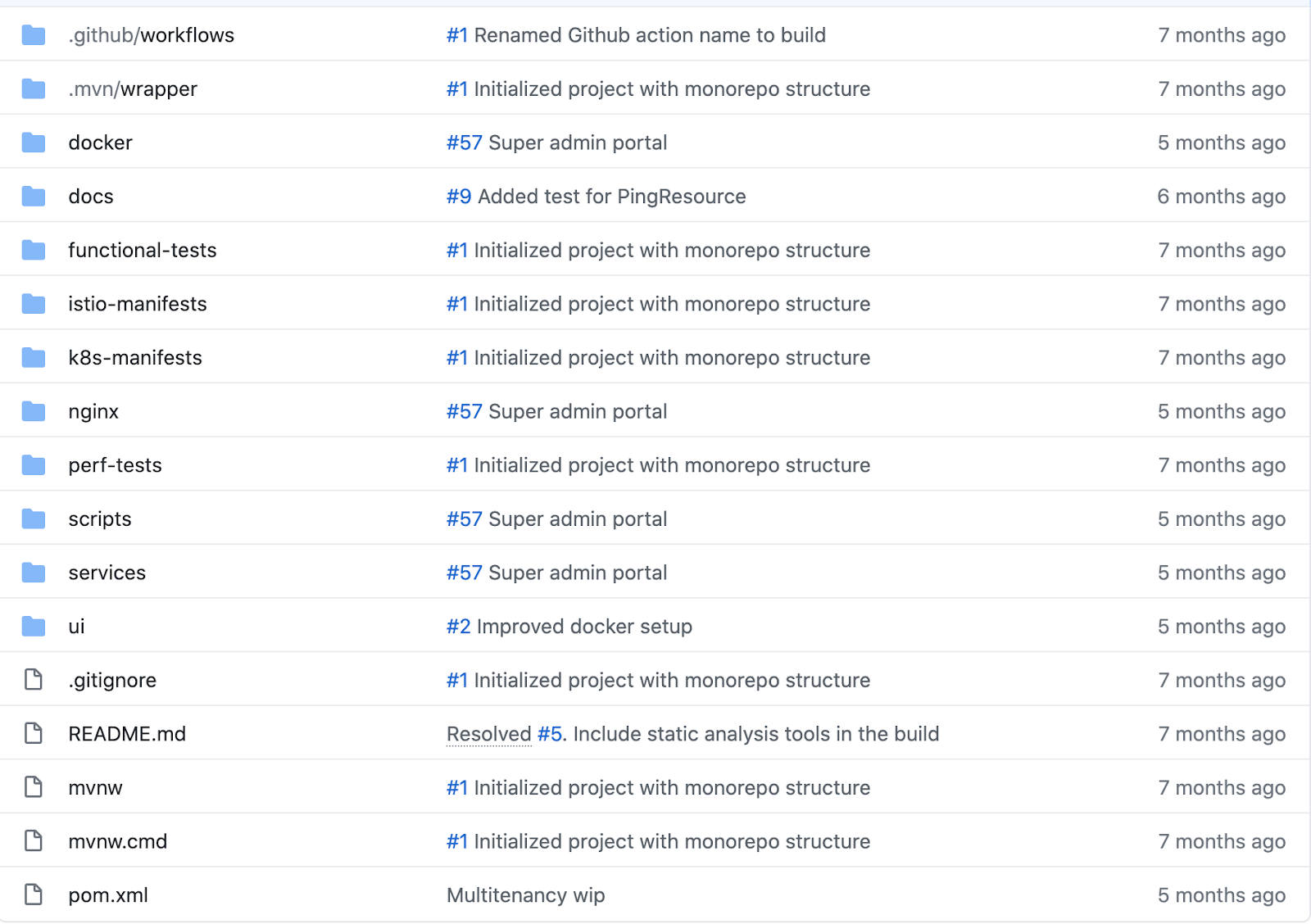The width and height of the screenshot is (1311, 924).
Task: Click the folder icon next to ui
Action: click(34, 626)
